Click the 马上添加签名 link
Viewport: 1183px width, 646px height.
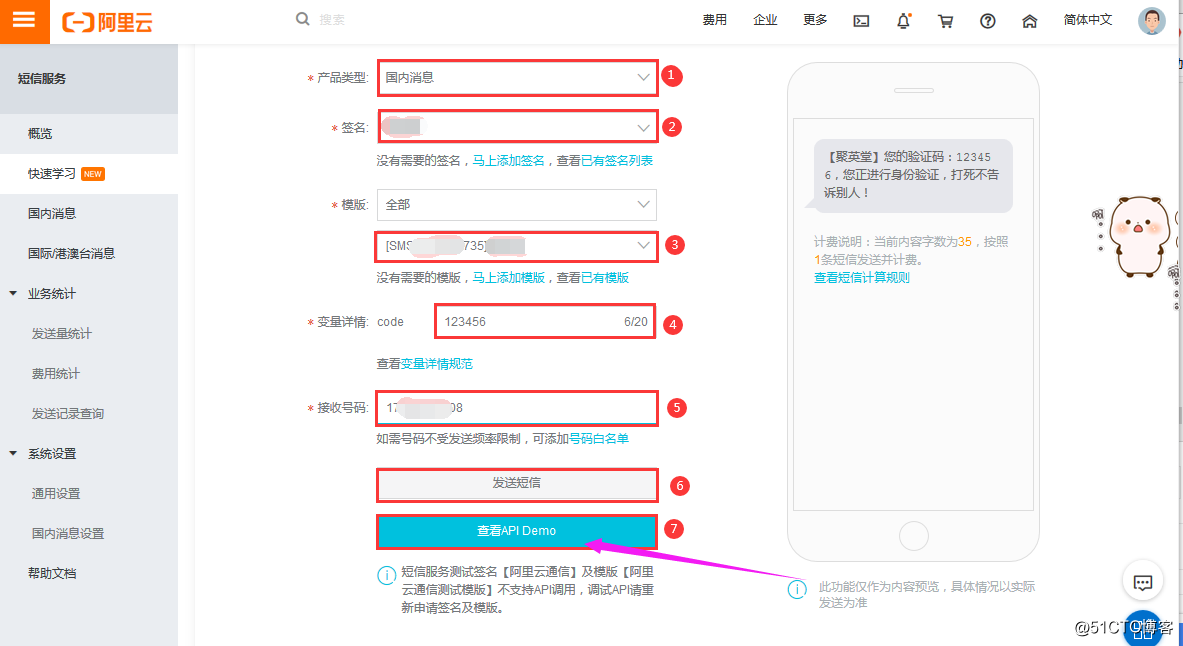tap(508, 161)
